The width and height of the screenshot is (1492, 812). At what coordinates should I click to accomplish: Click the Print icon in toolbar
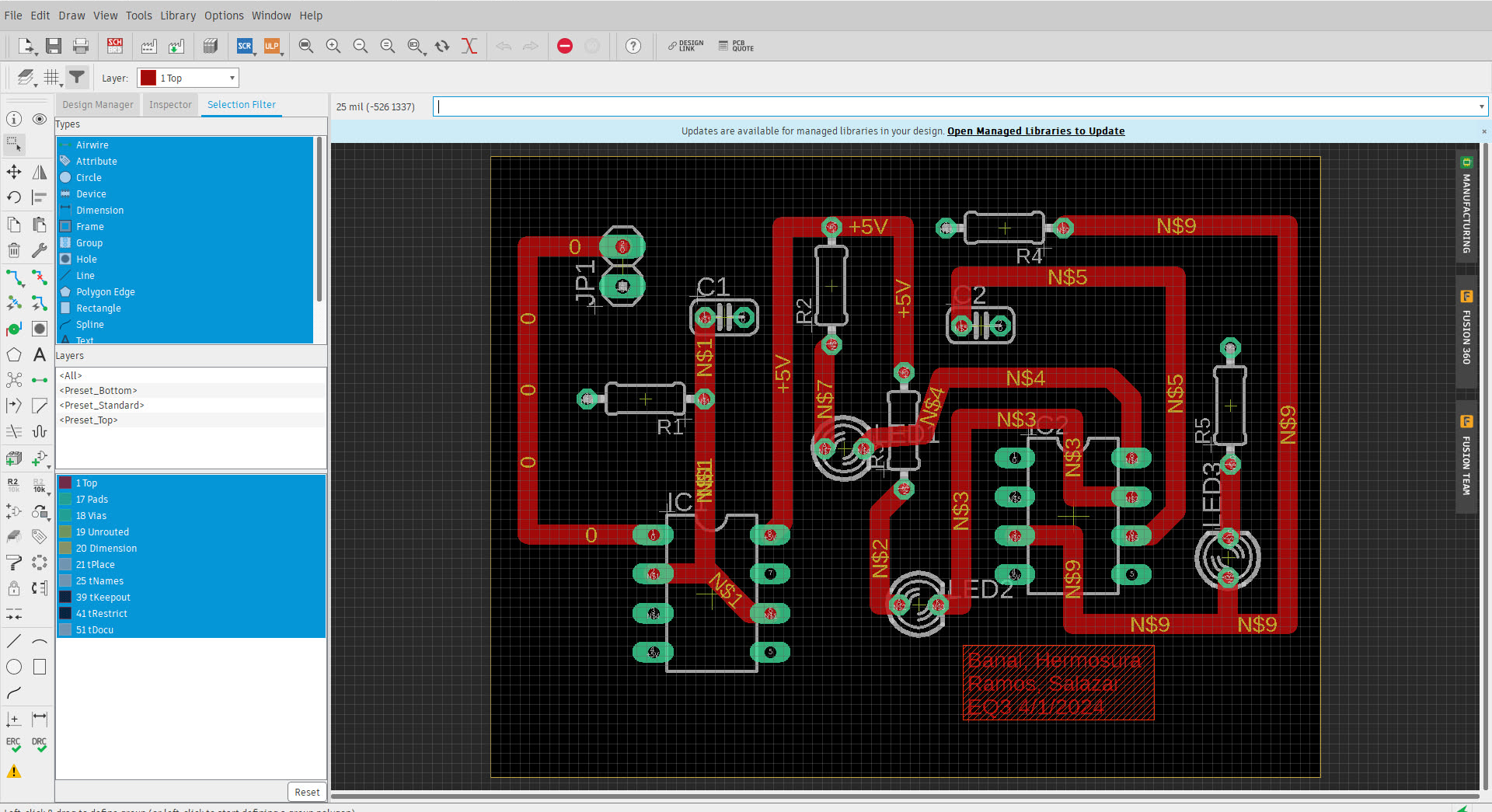(81, 46)
